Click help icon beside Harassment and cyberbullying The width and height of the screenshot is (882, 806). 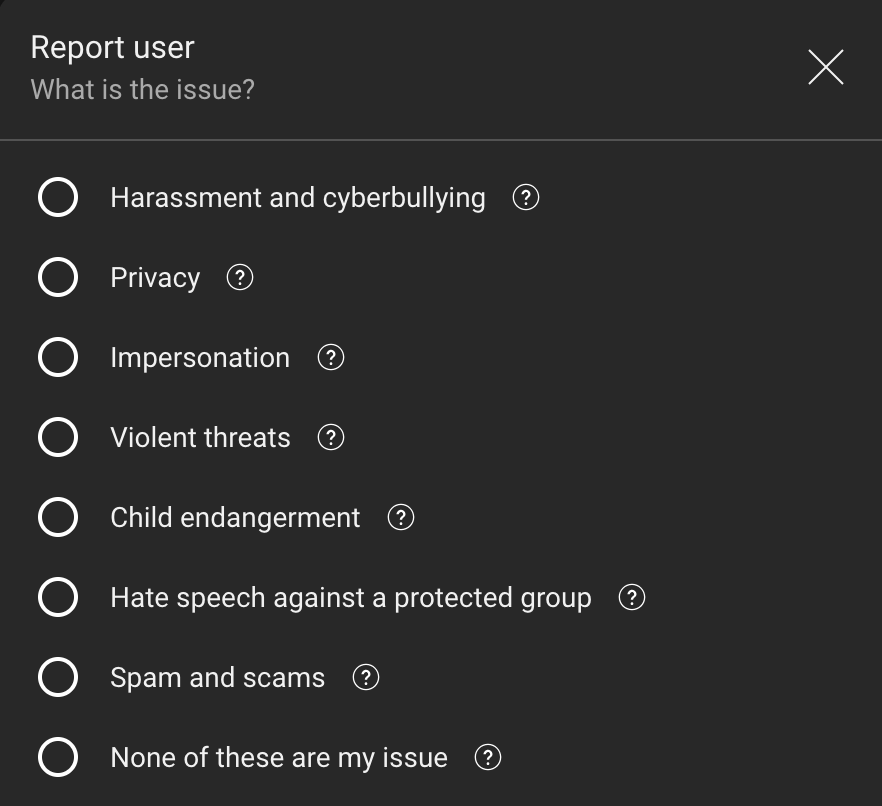[x=525, y=198]
